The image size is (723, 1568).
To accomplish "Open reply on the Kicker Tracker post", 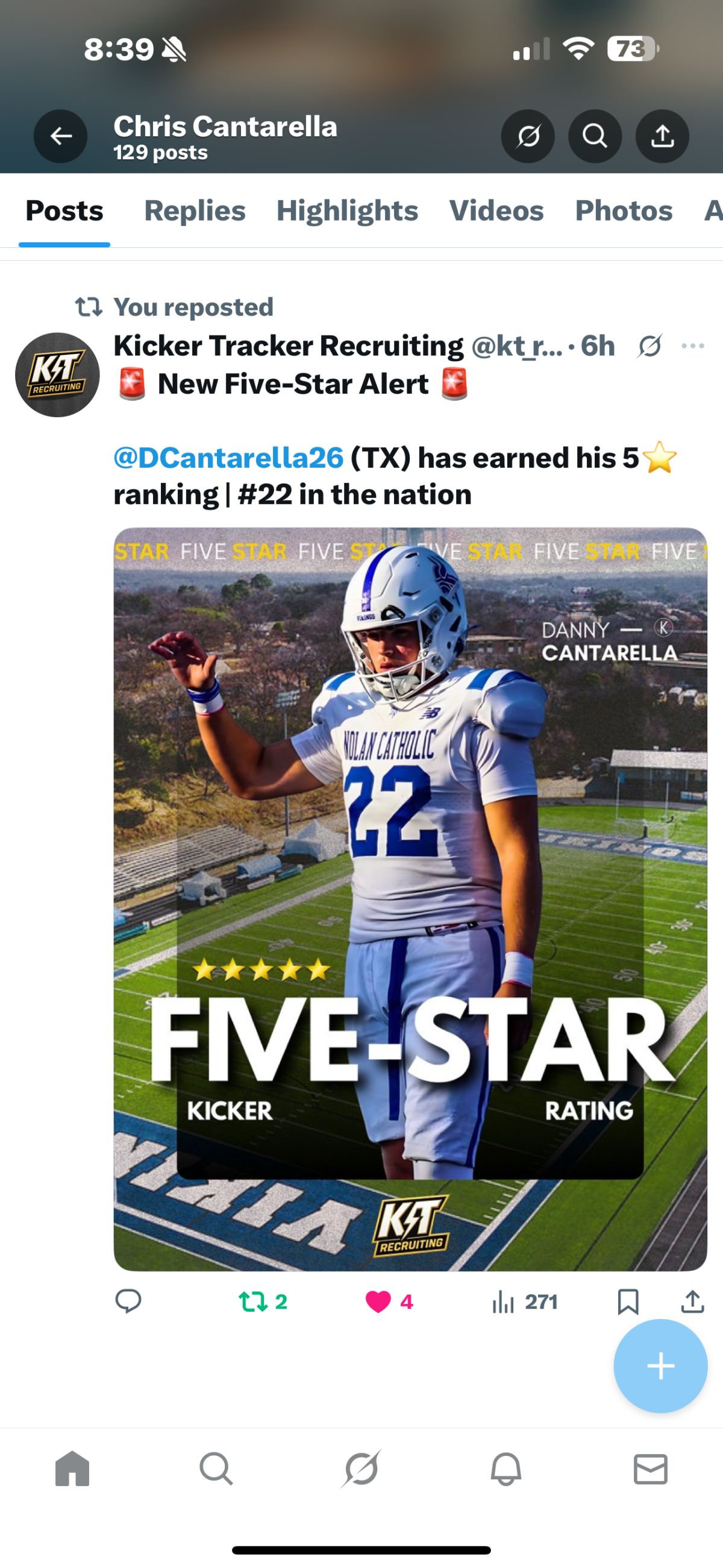I will 128,1302.
